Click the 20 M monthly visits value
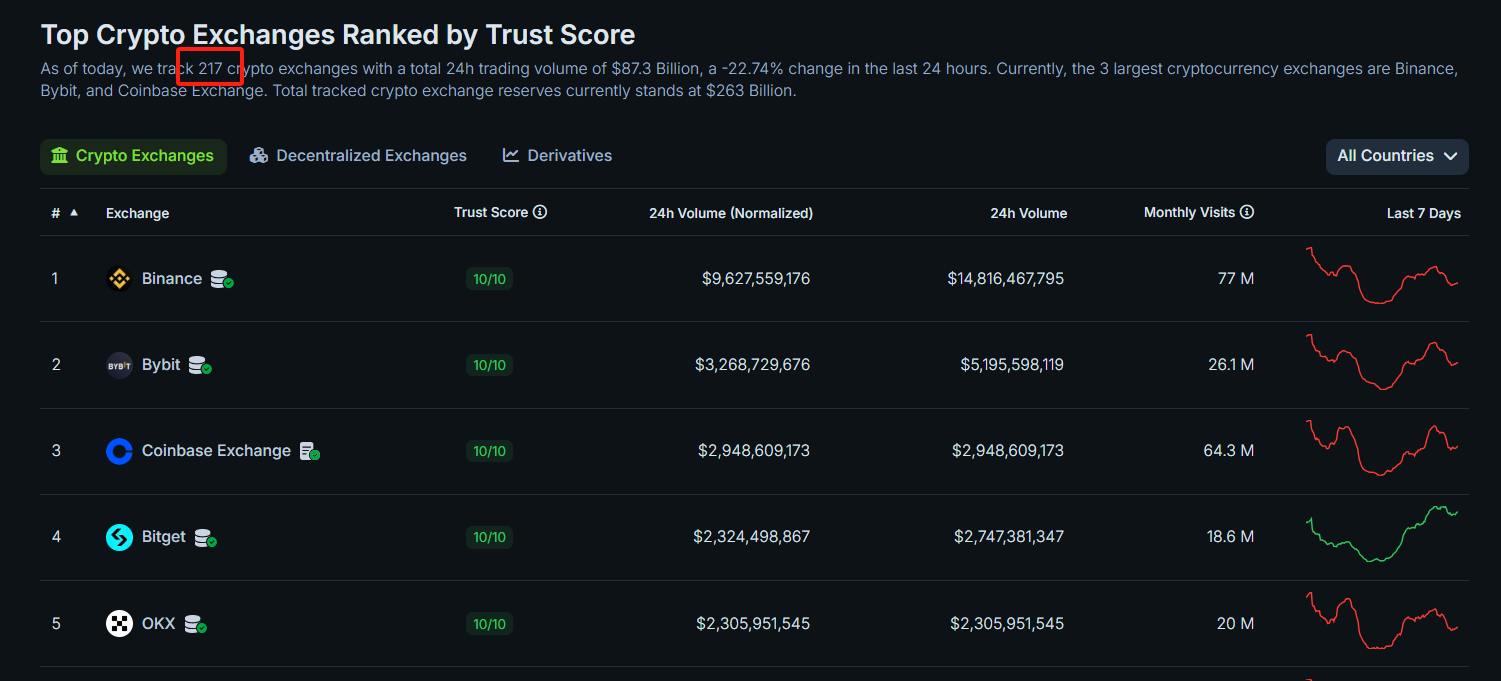 click(1235, 624)
